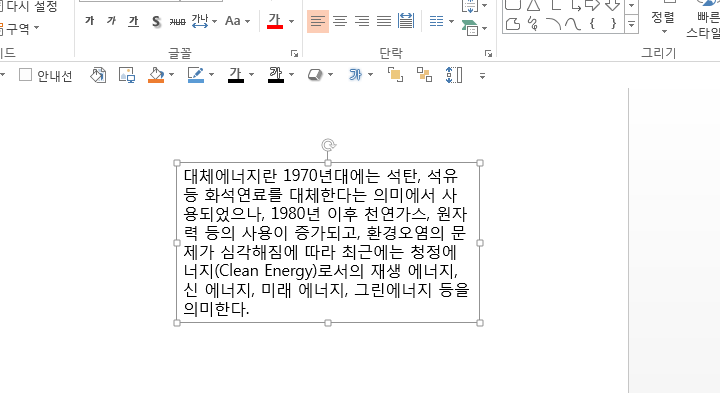720x393 pixels.
Task: Click the bottom-right resize handle of text box
Action: tap(480, 323)
